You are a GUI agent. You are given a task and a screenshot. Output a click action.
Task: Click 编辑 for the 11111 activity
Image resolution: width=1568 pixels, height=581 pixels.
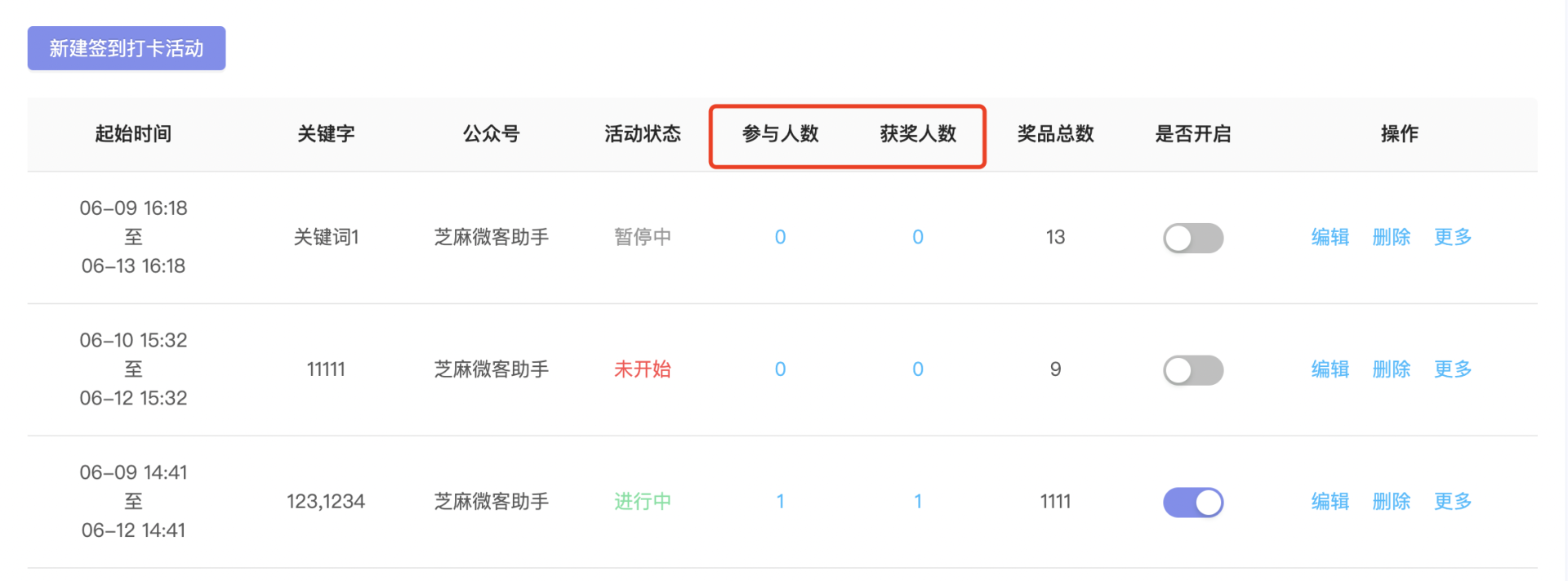point(1330,369)
